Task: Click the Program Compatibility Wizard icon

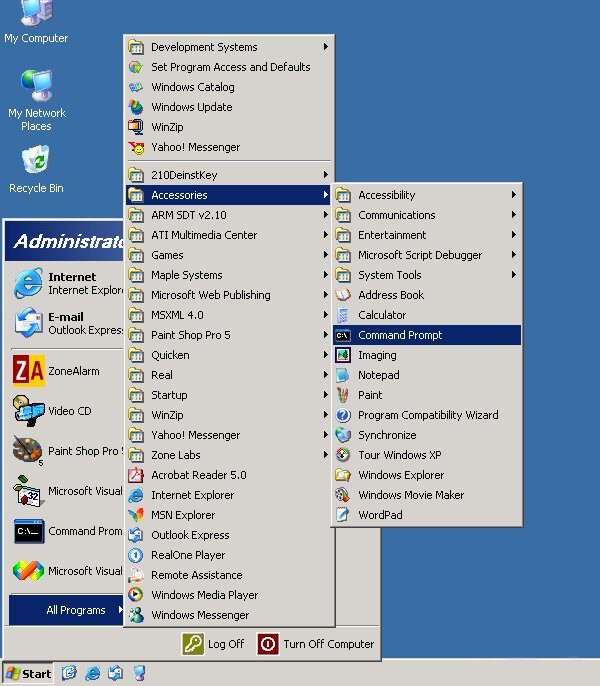Action: [x=343, y=415]
